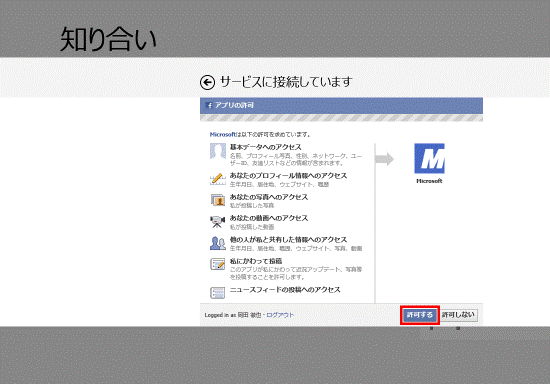Click the 他の人が私と共有した情報へのアクセス heading
The image size is (550, 384).
[288, 240]
